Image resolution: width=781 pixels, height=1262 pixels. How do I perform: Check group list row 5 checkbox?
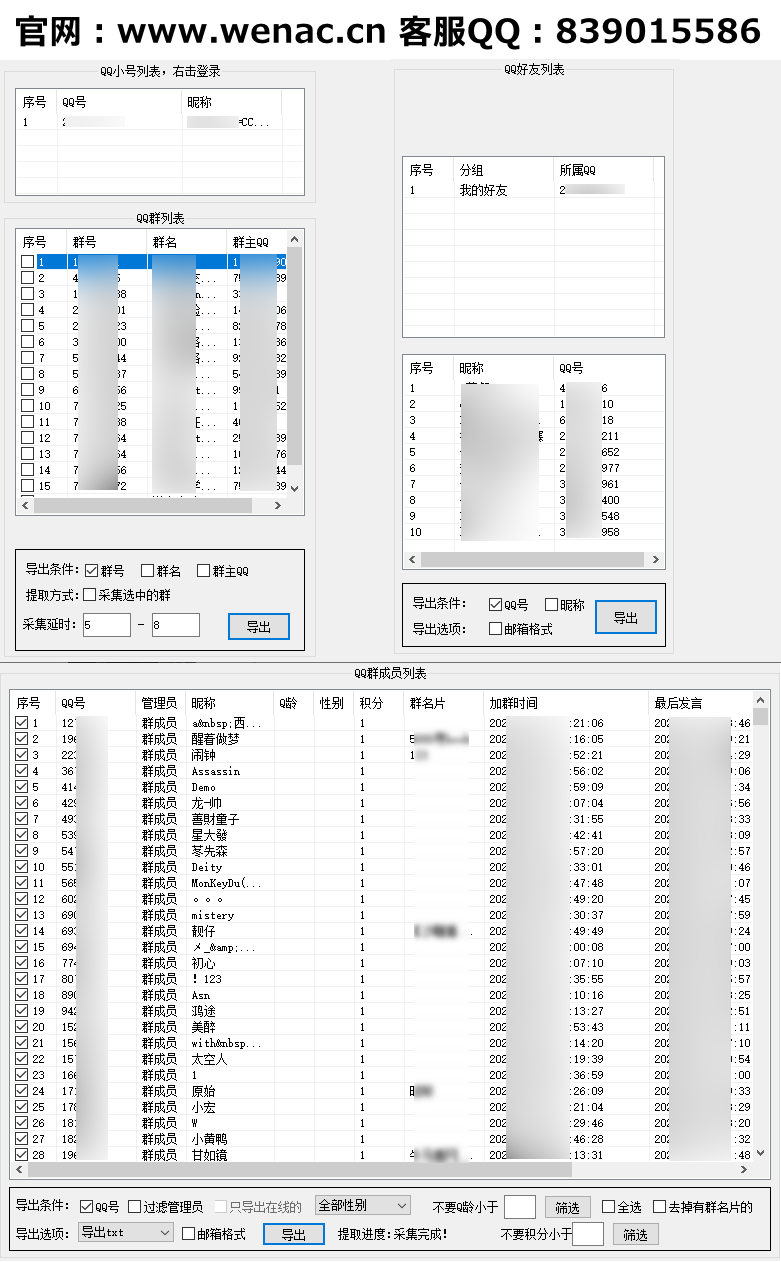pyautogui.click(x=27, y=326)
